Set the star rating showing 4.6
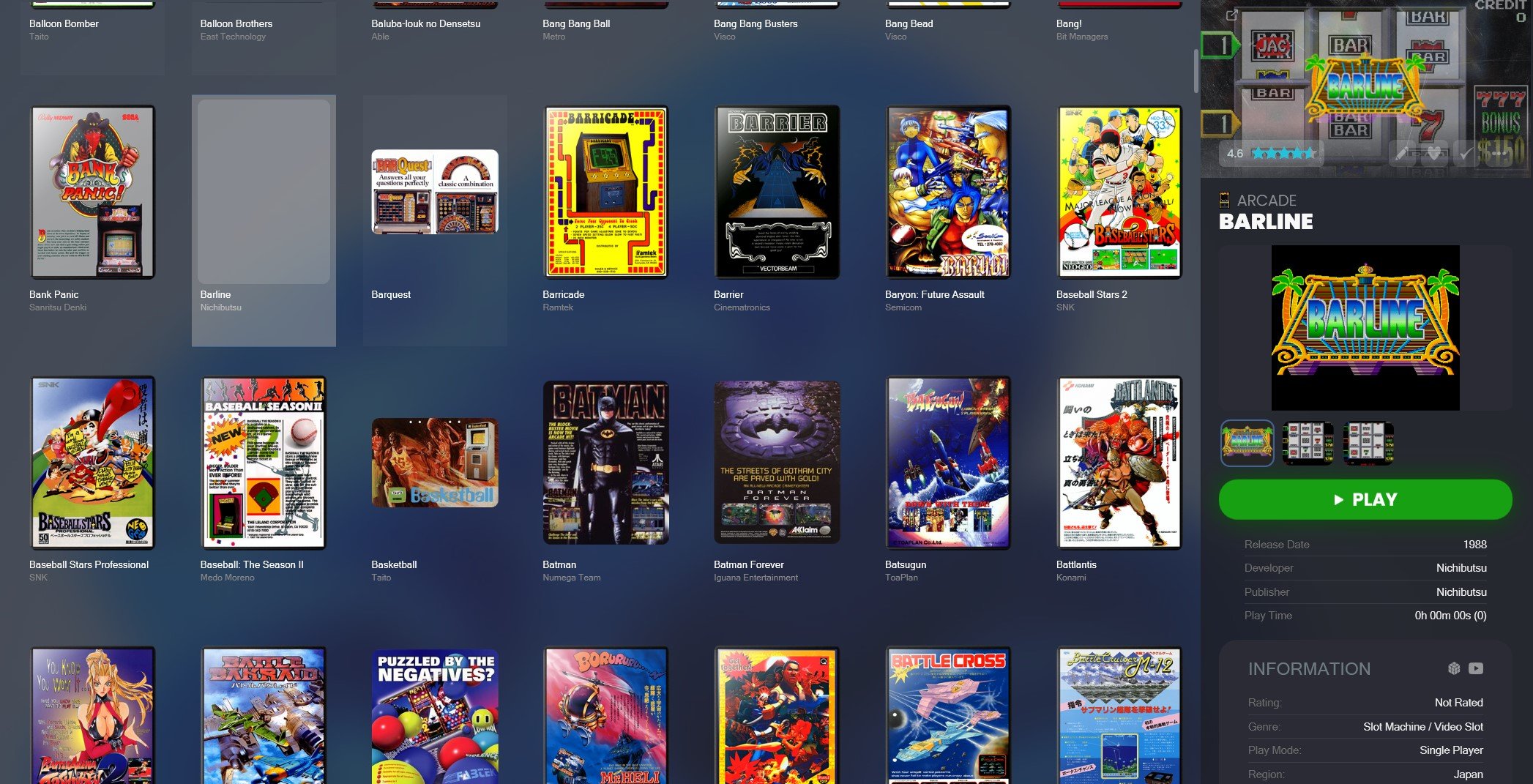The width and height of the screenshot is (1533, 784). [x=1283, y=153]
